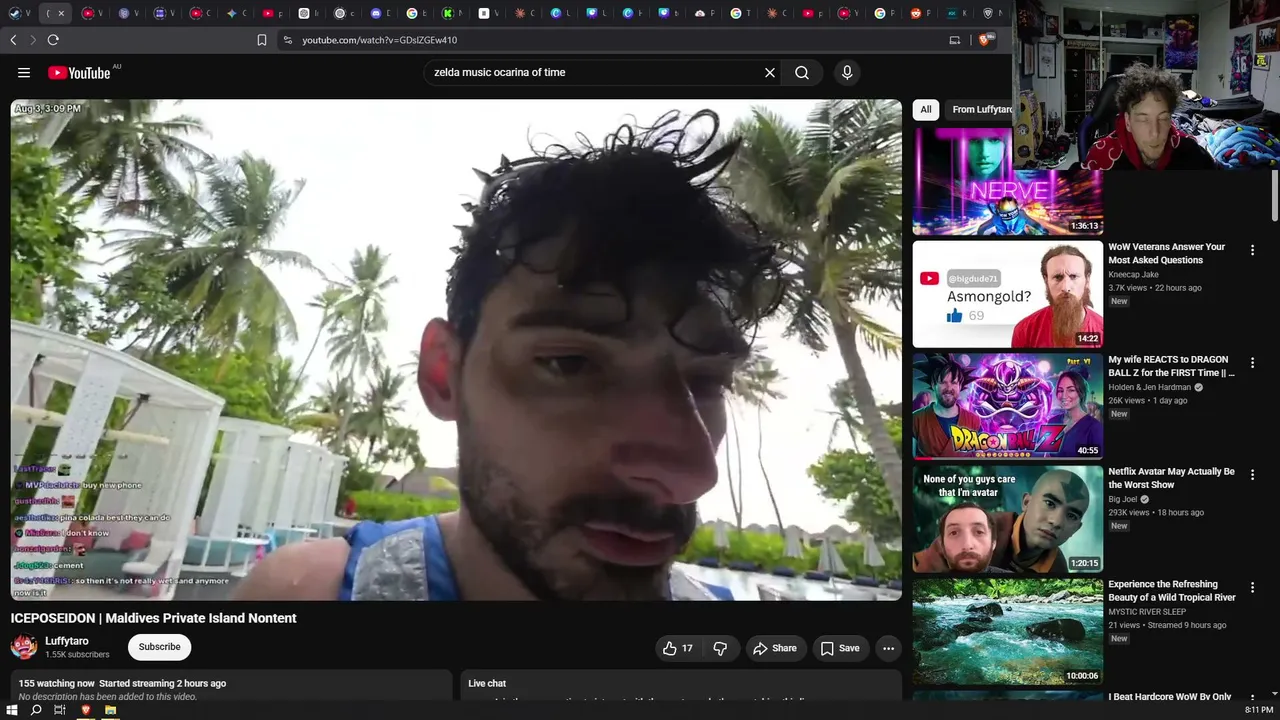Image resolution: width=1280 pixels, height=720 pixels.
Task: Click the Share button
Action: 775,648
